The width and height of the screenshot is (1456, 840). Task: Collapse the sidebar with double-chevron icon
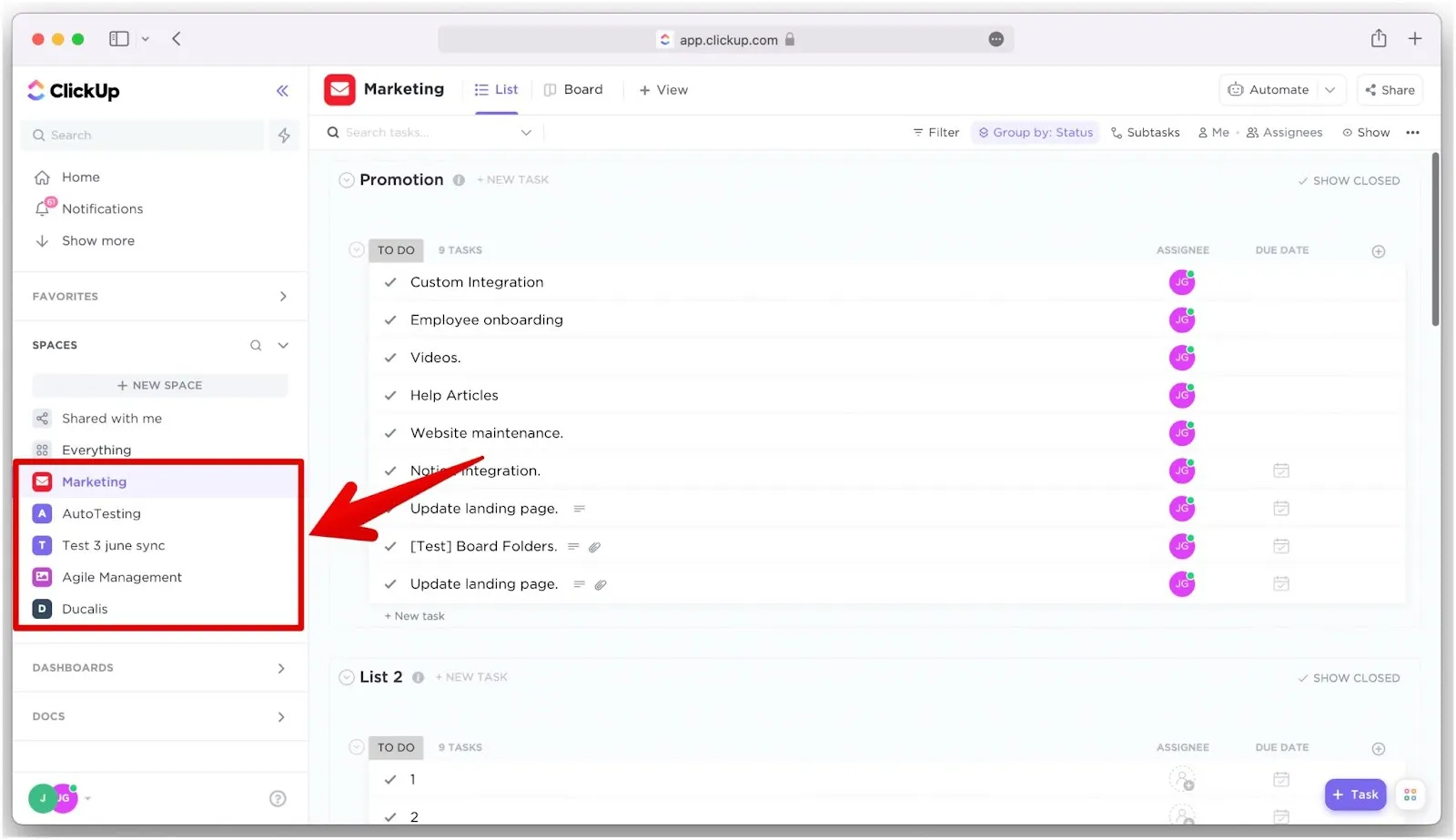[282, 91]
